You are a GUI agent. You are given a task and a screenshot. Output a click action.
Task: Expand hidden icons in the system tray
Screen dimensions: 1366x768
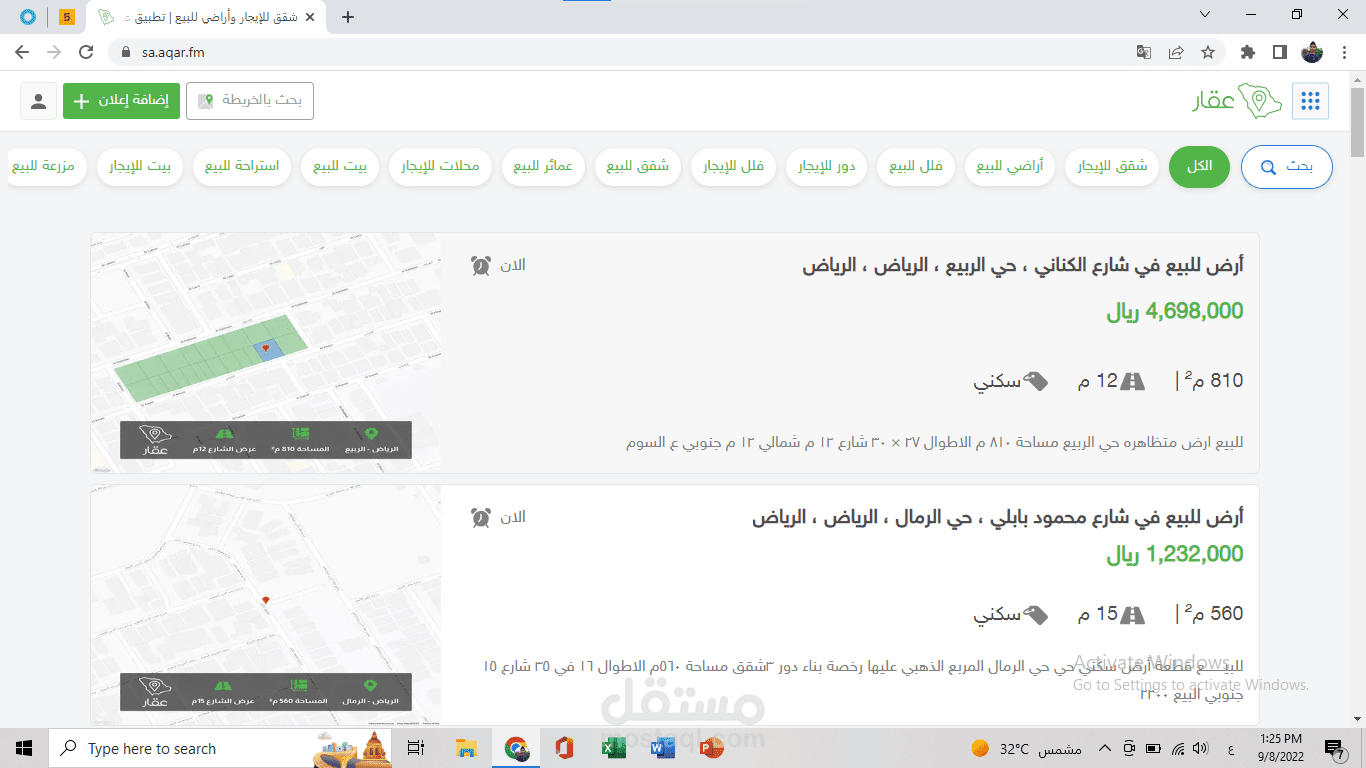(x=1105, y=747)
